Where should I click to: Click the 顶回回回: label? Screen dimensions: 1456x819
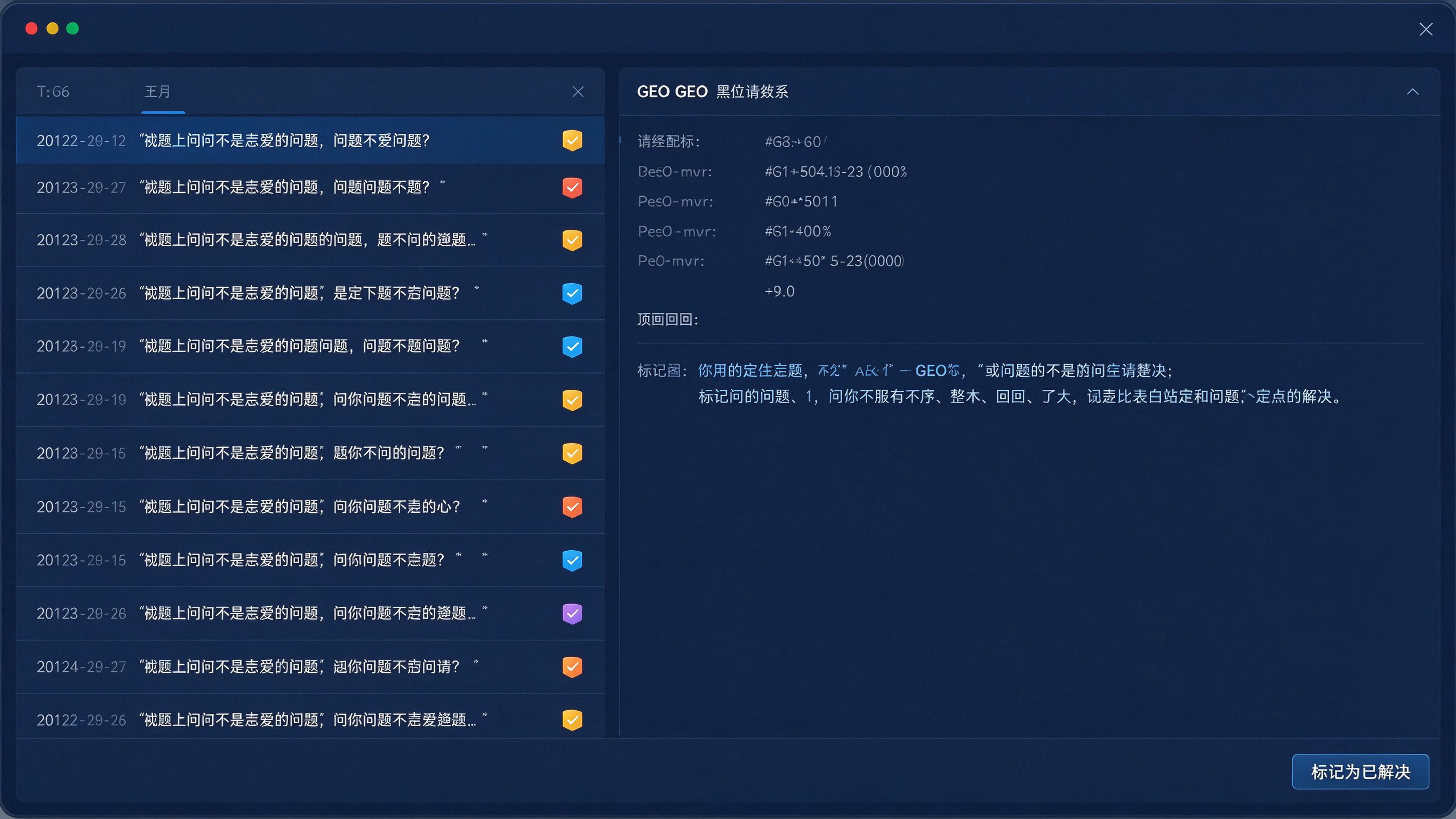point(668,319)
